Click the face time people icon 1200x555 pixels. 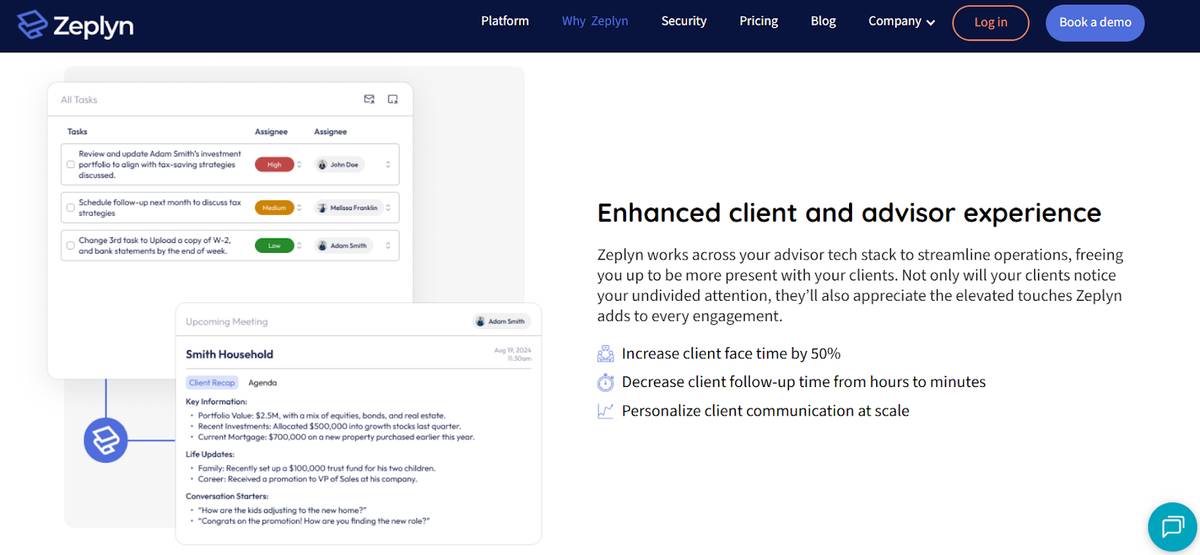(x=605, y=353)
